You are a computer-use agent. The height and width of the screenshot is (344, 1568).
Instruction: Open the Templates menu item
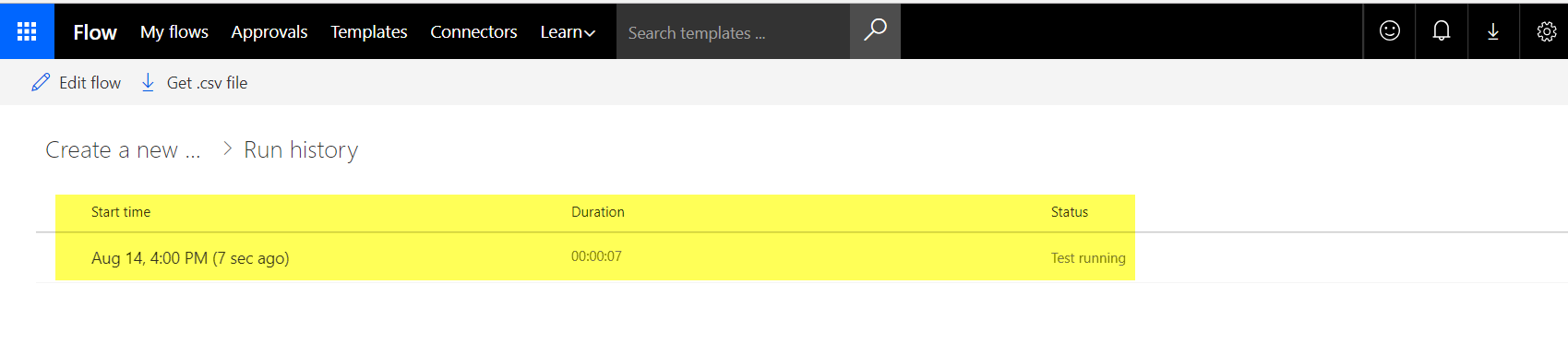click(x=369, y=32)
